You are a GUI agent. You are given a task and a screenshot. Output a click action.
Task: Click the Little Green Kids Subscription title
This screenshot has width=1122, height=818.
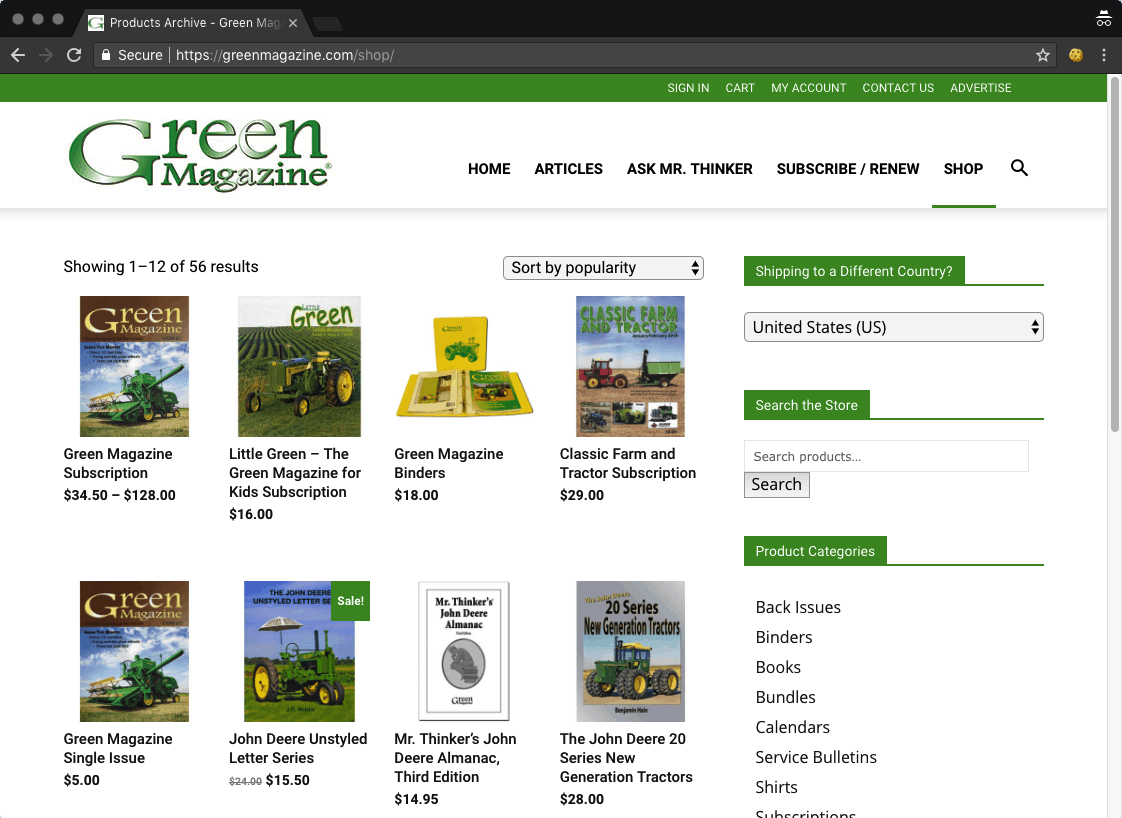pos(295,473)
